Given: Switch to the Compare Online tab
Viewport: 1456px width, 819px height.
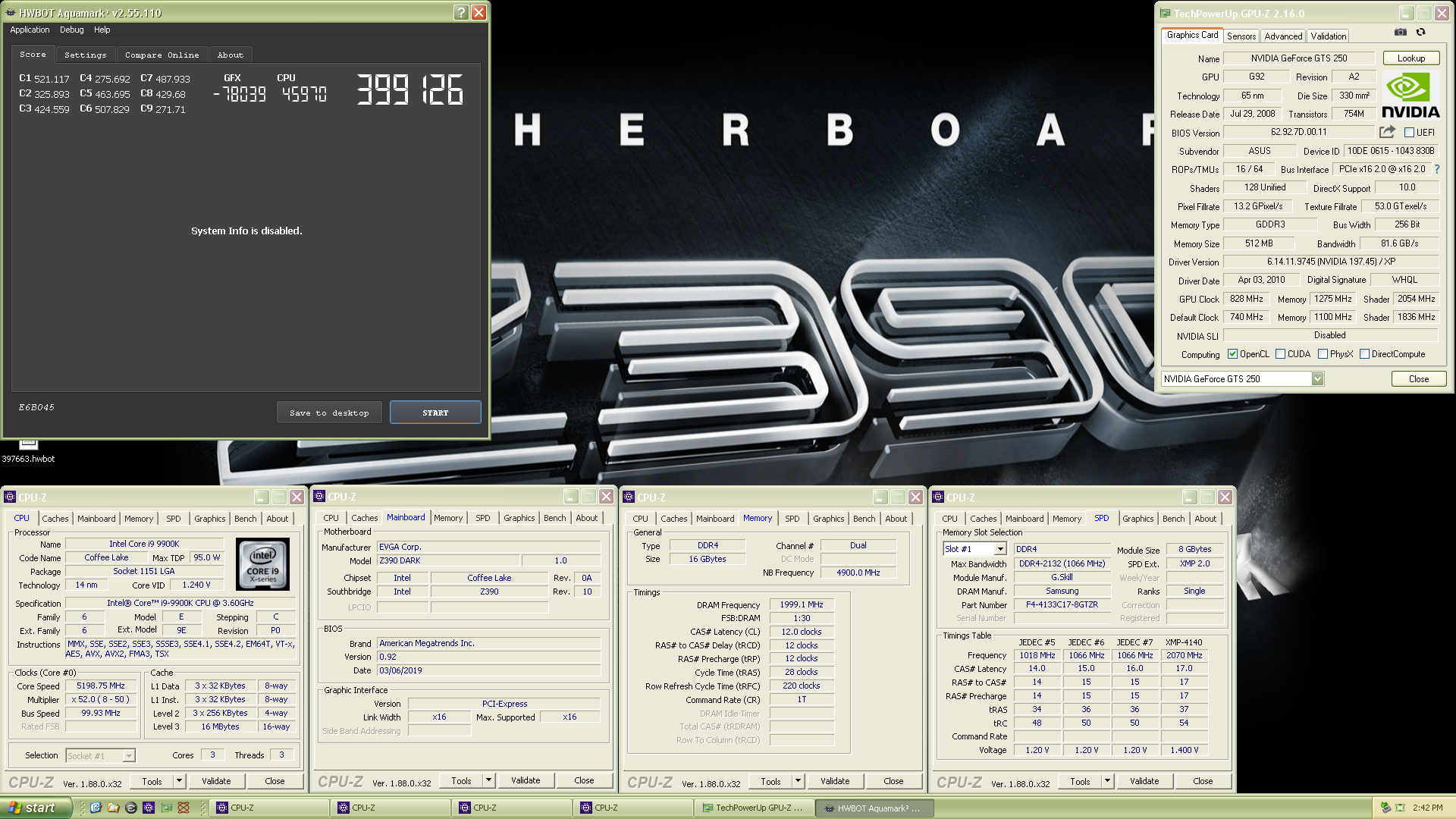Looking at the screenshot, I should [x=162, y=55].
